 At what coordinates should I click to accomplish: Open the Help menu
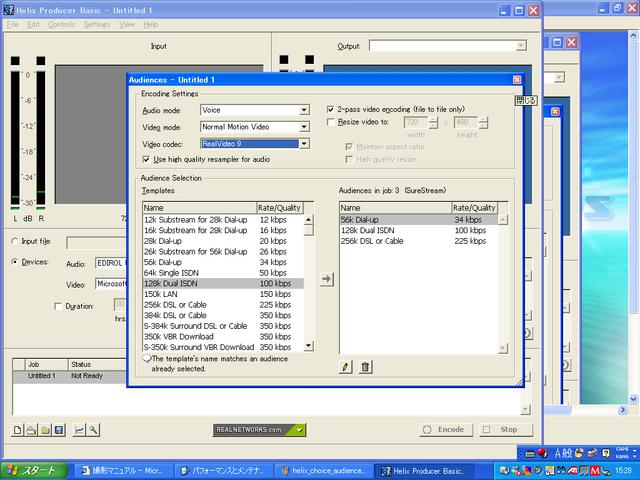tap(151, 24)
